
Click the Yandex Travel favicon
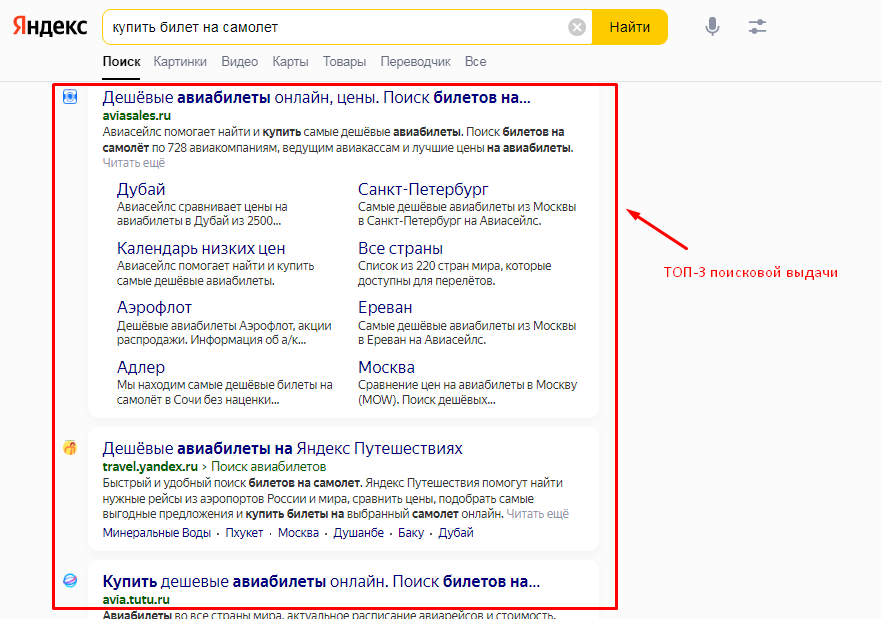tap(70, 448)
